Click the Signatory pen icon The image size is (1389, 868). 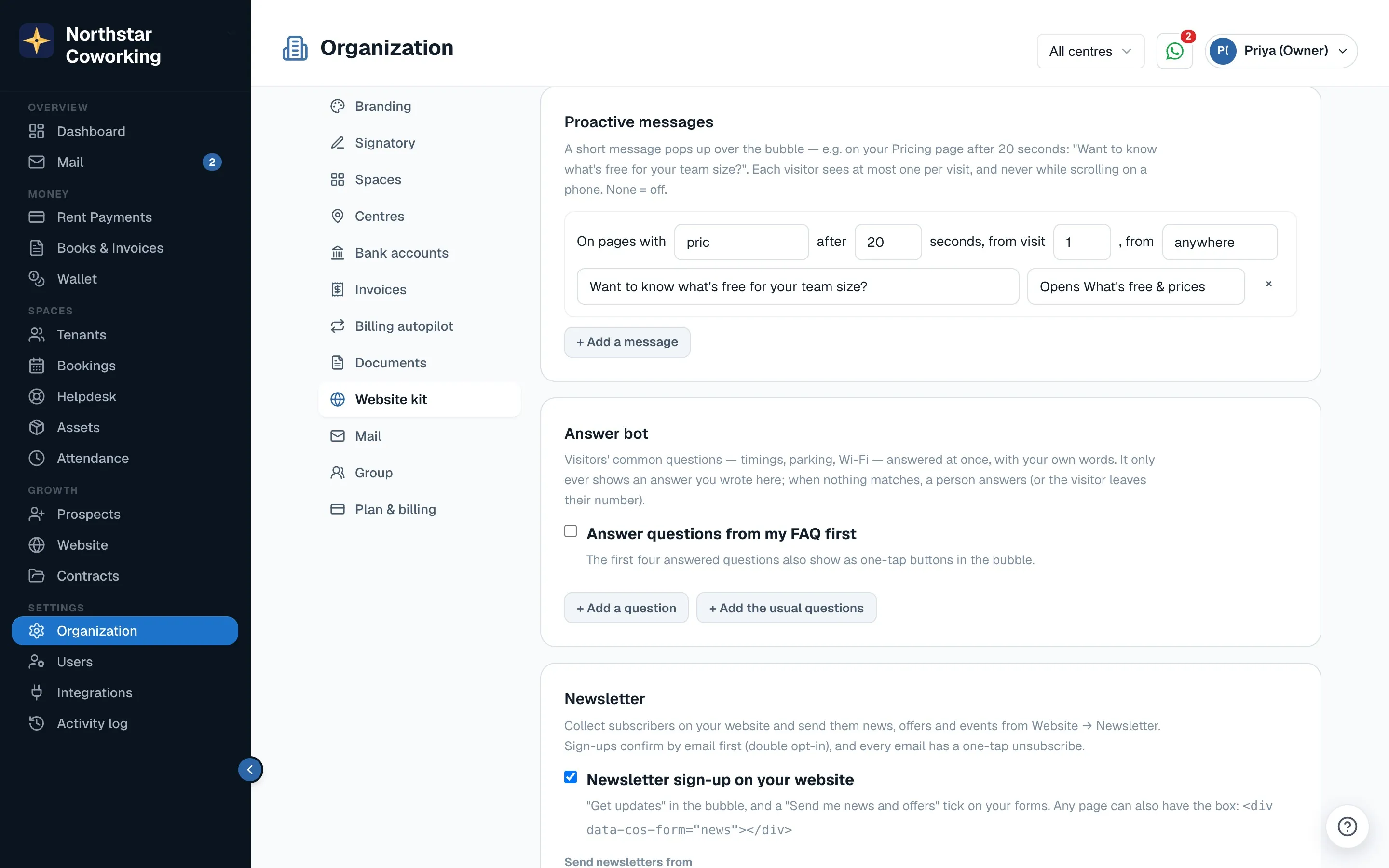(338, 143)
